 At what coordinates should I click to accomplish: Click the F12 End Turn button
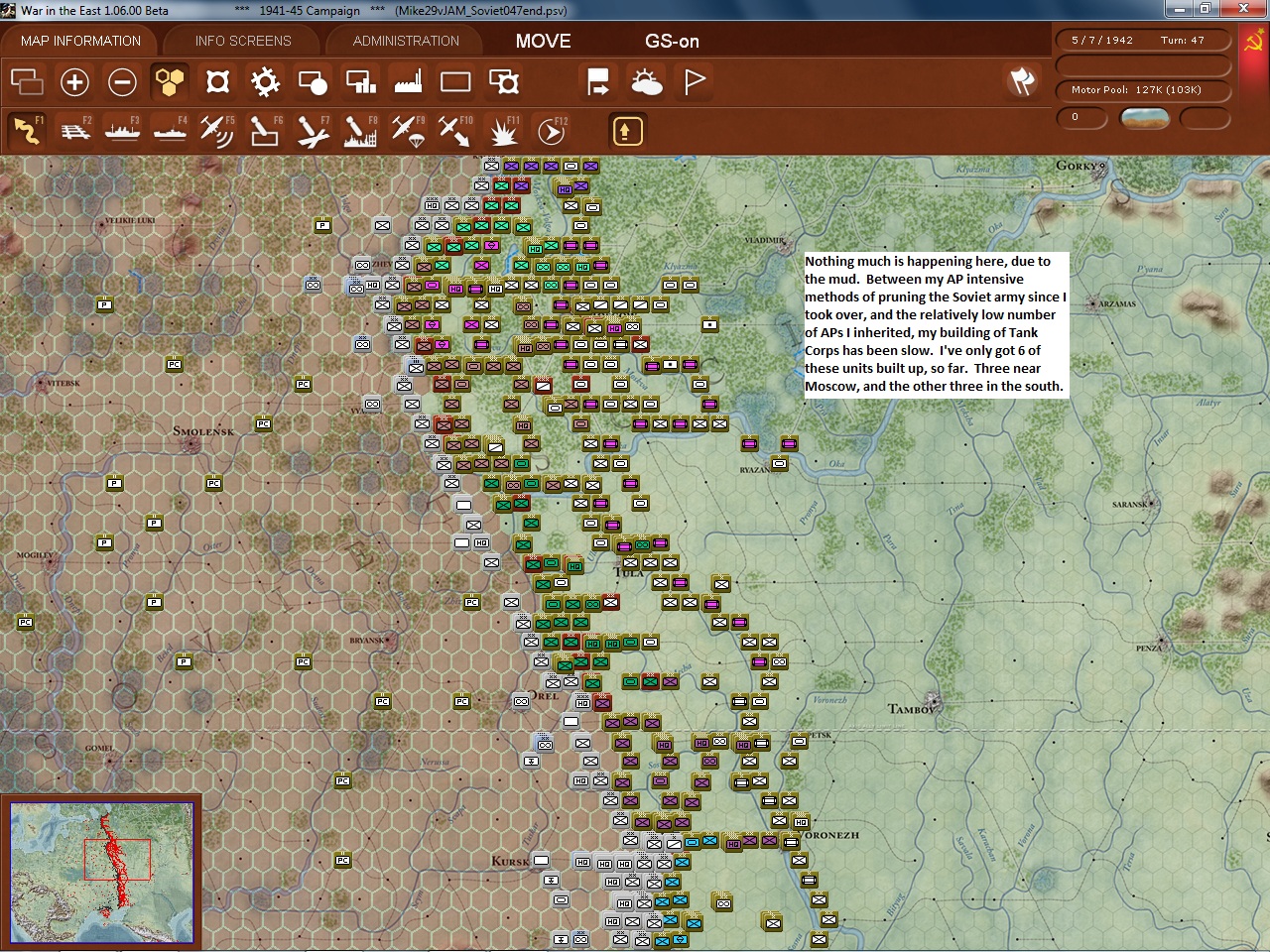[x=551, y=130]
